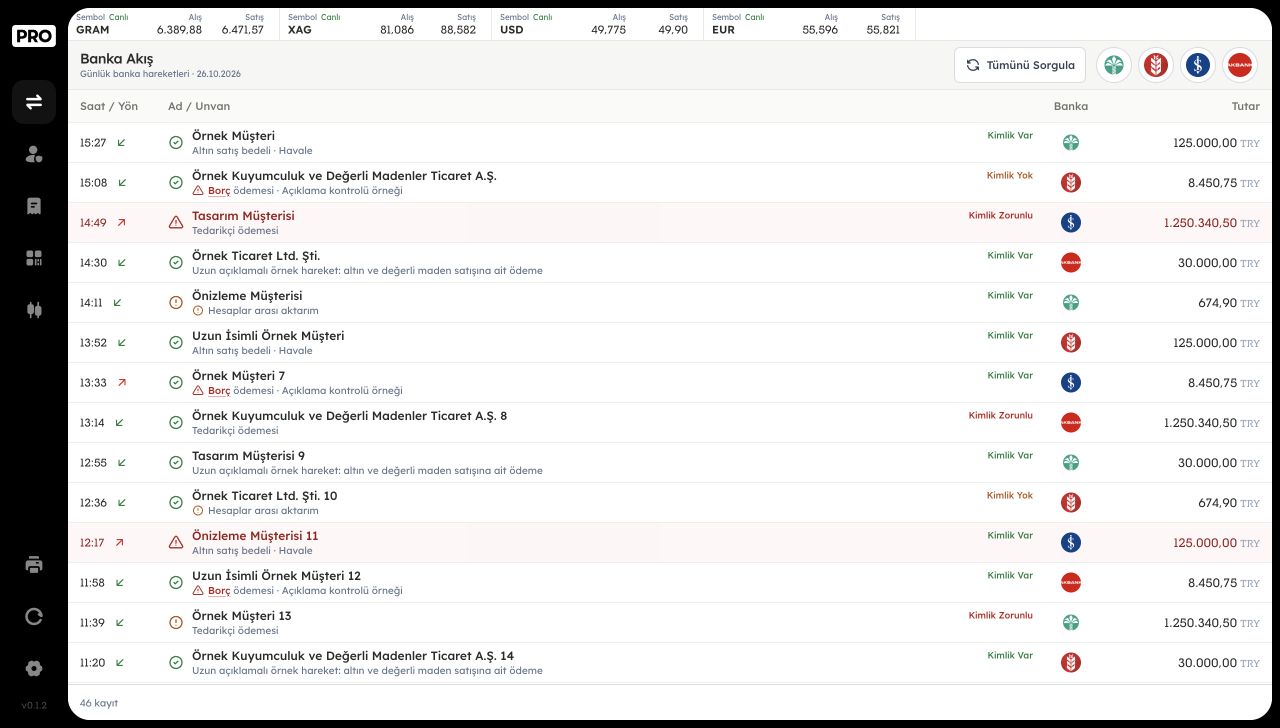Select the XAG ticker in top bar
This screenshot has width=1280, height=728.
click(x=386, y=24)
